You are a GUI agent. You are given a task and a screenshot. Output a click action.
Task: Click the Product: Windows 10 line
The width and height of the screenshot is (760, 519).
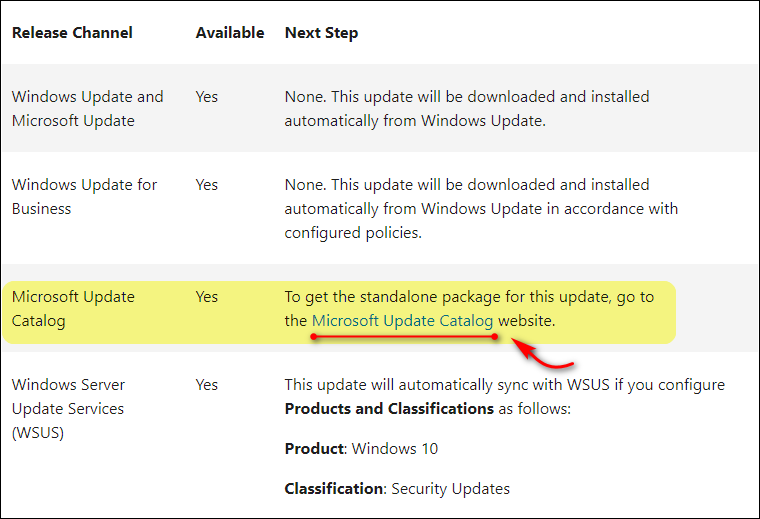361,449
